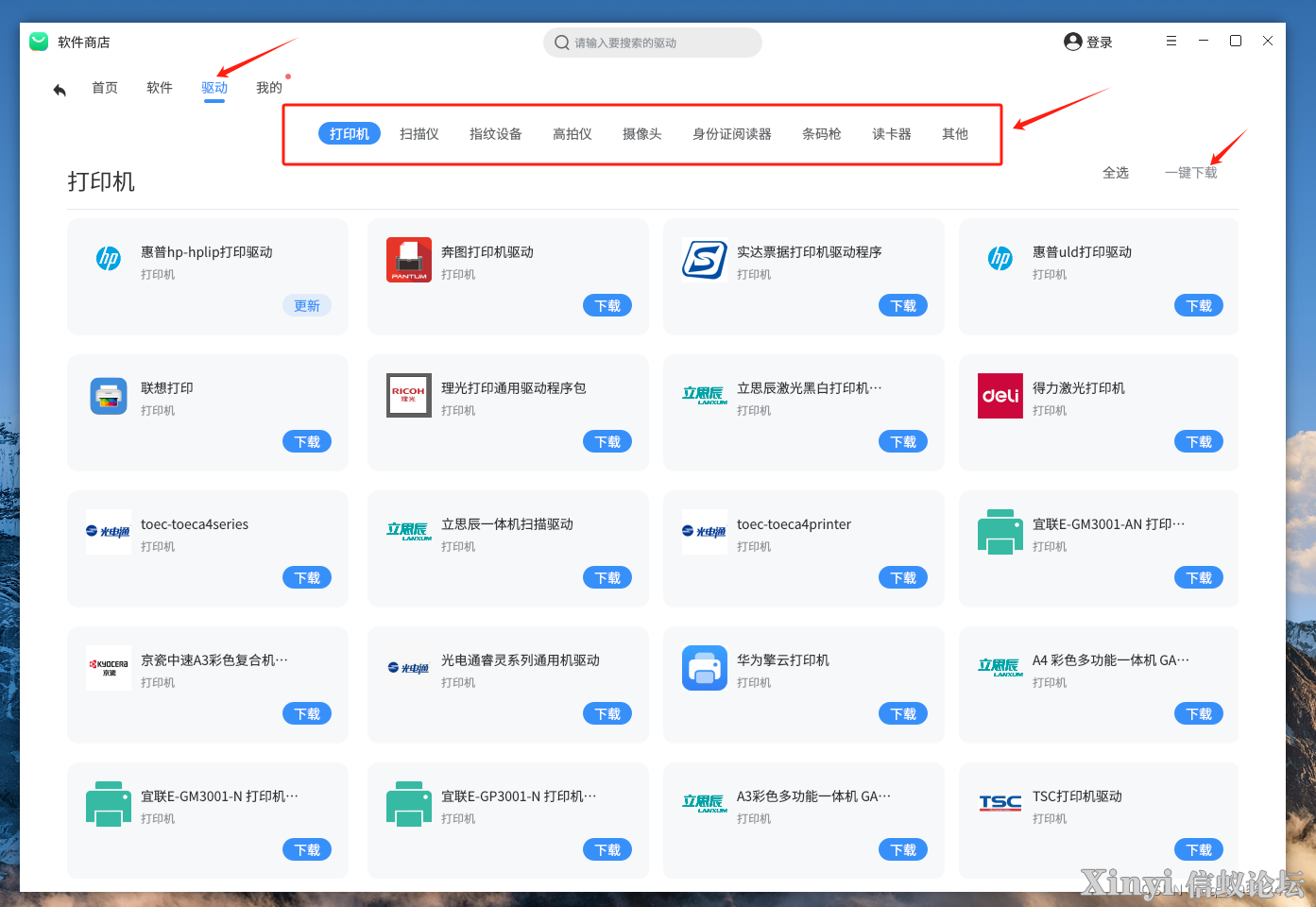
Task: Focus the driver search input field
Action: point(653,43)
